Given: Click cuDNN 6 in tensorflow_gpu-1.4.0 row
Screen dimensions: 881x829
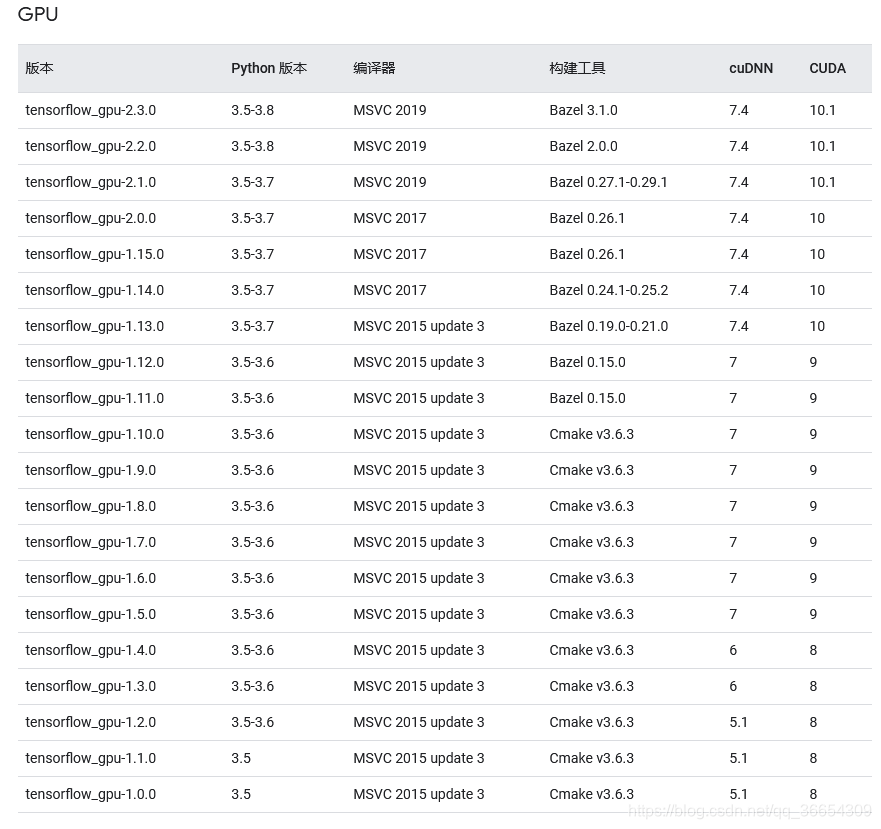Looking at the screenshot, I should pos(733,650).
